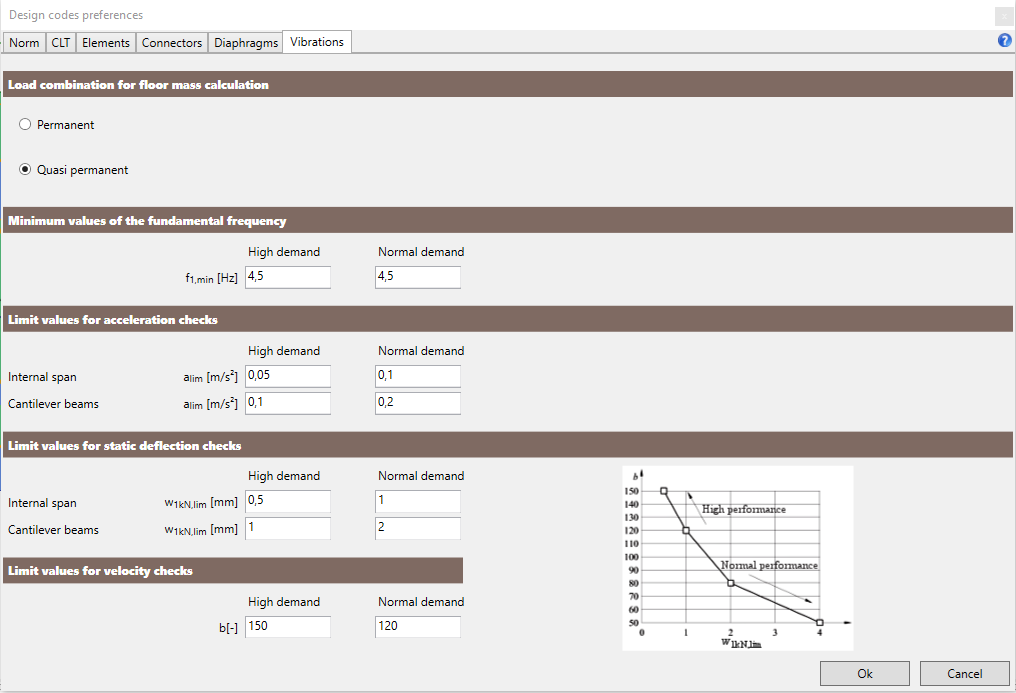Screen dimensions: 1016x693
Task: Edit High demand internal span deflection limit
Action: click(288, 501)
